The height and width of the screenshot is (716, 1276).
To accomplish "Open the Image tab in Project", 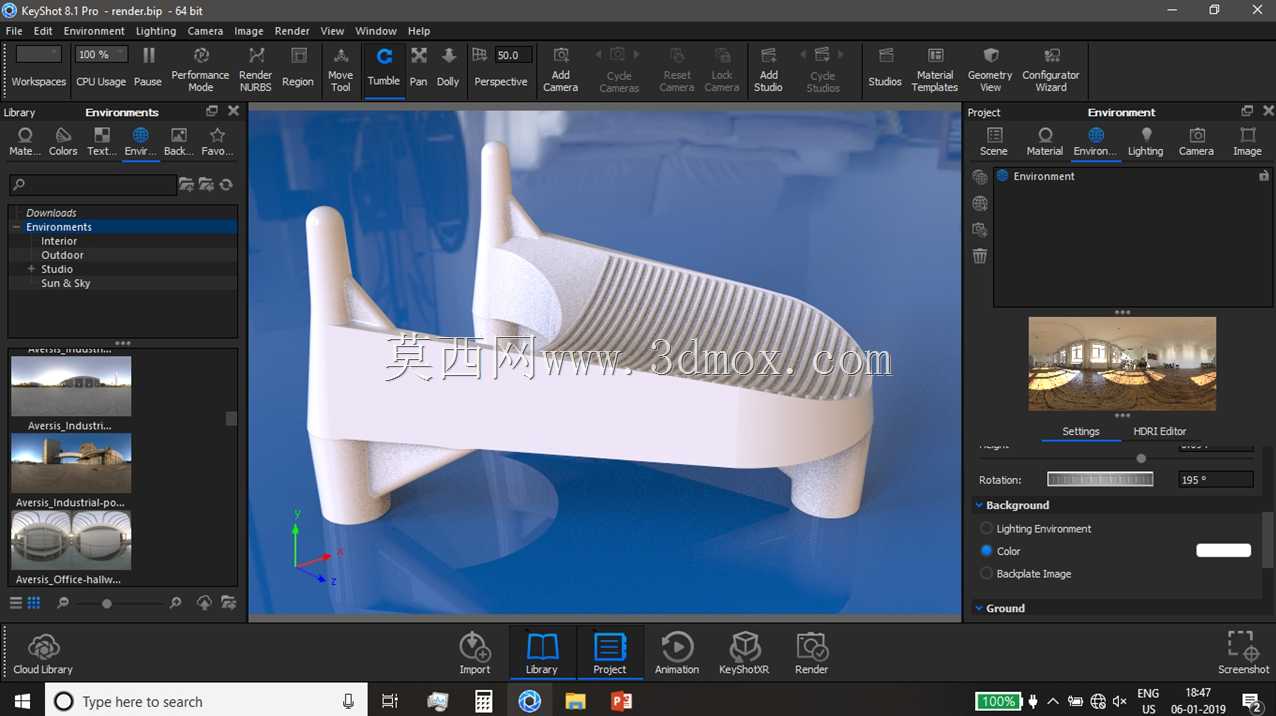I will tap(1247, 141).
